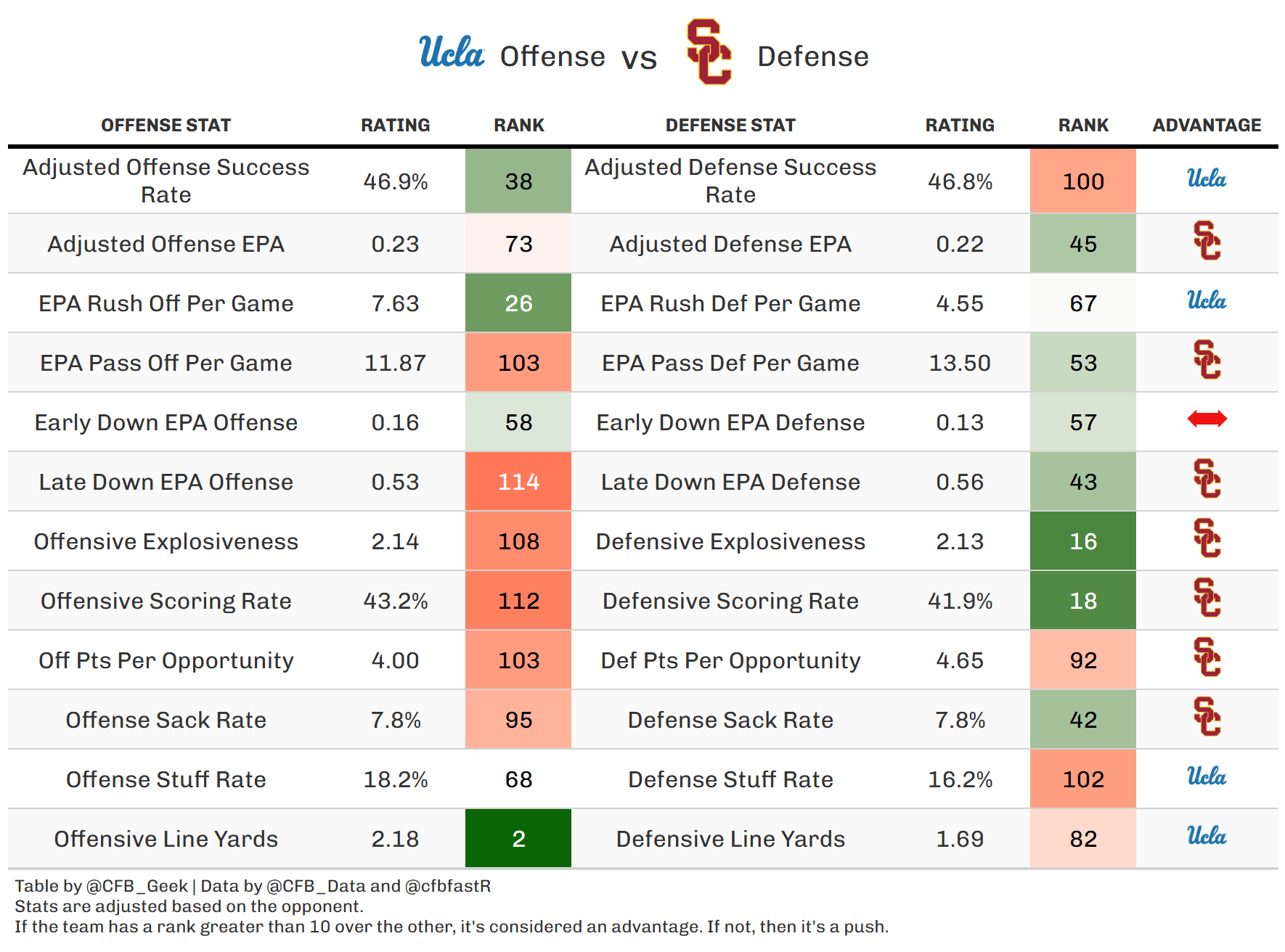This screenshot has height=952, width=1285.
Task: Click the UCLA advantage icon for Success Rate
Action: click(1206, 178)
